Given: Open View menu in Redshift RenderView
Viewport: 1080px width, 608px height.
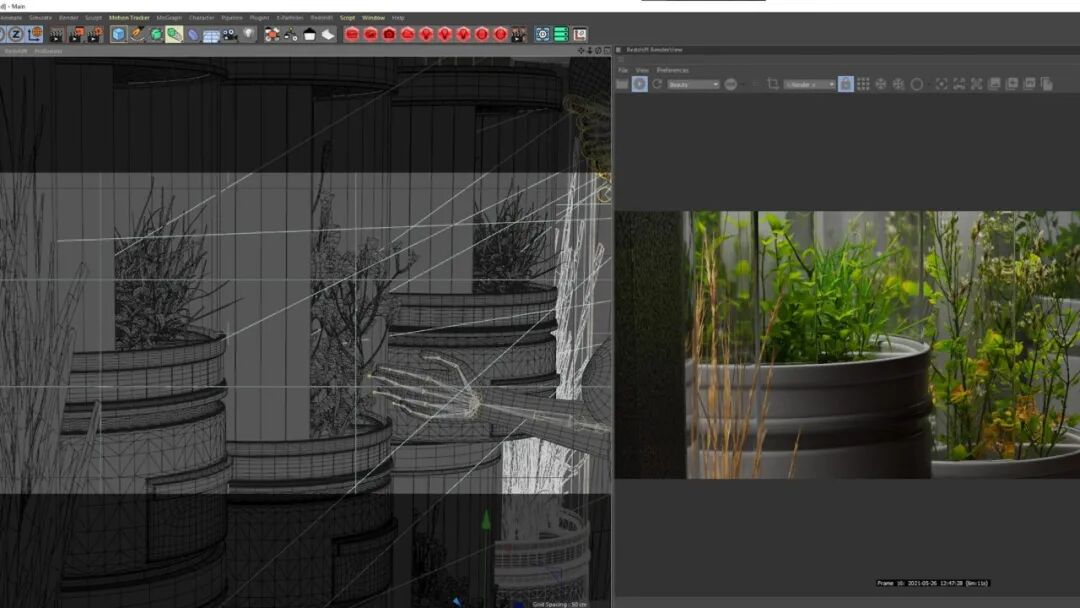Looking at the screenshot, I should coord(642,70).
